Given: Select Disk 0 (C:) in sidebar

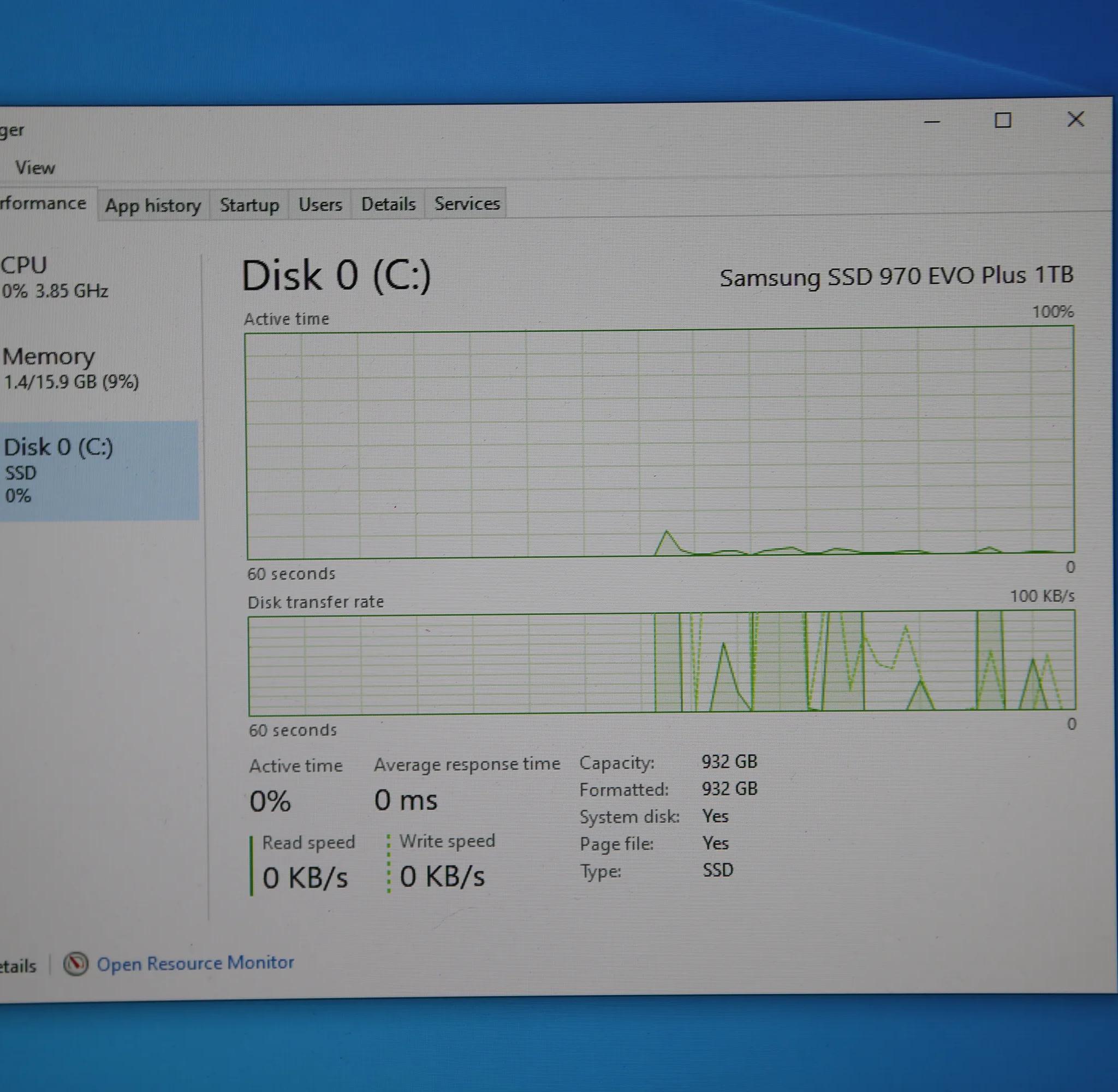Looking at the screenshot, I should coord(99,470).
